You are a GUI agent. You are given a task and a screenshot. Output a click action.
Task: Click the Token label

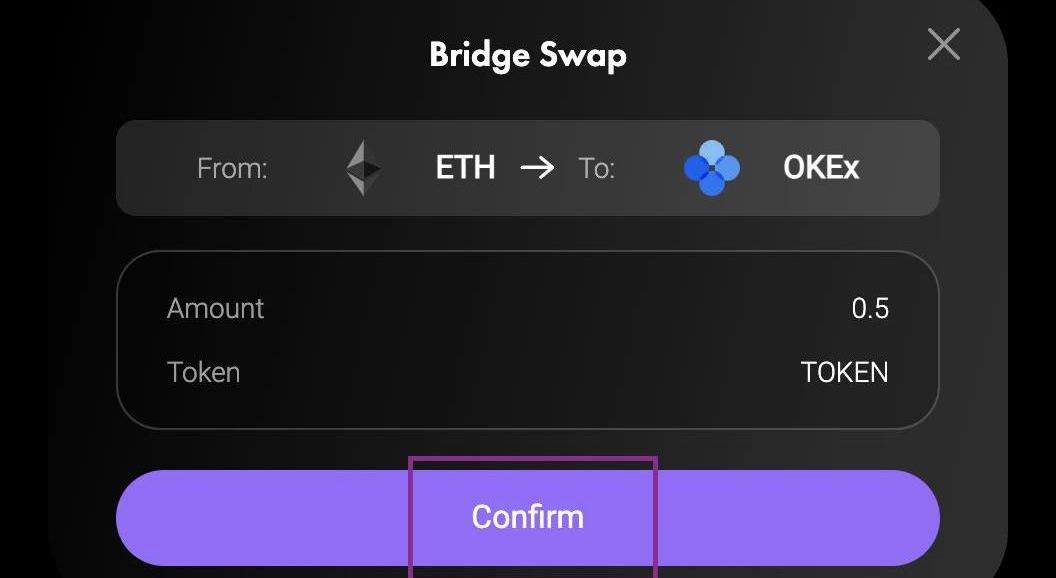click(203, 372)
